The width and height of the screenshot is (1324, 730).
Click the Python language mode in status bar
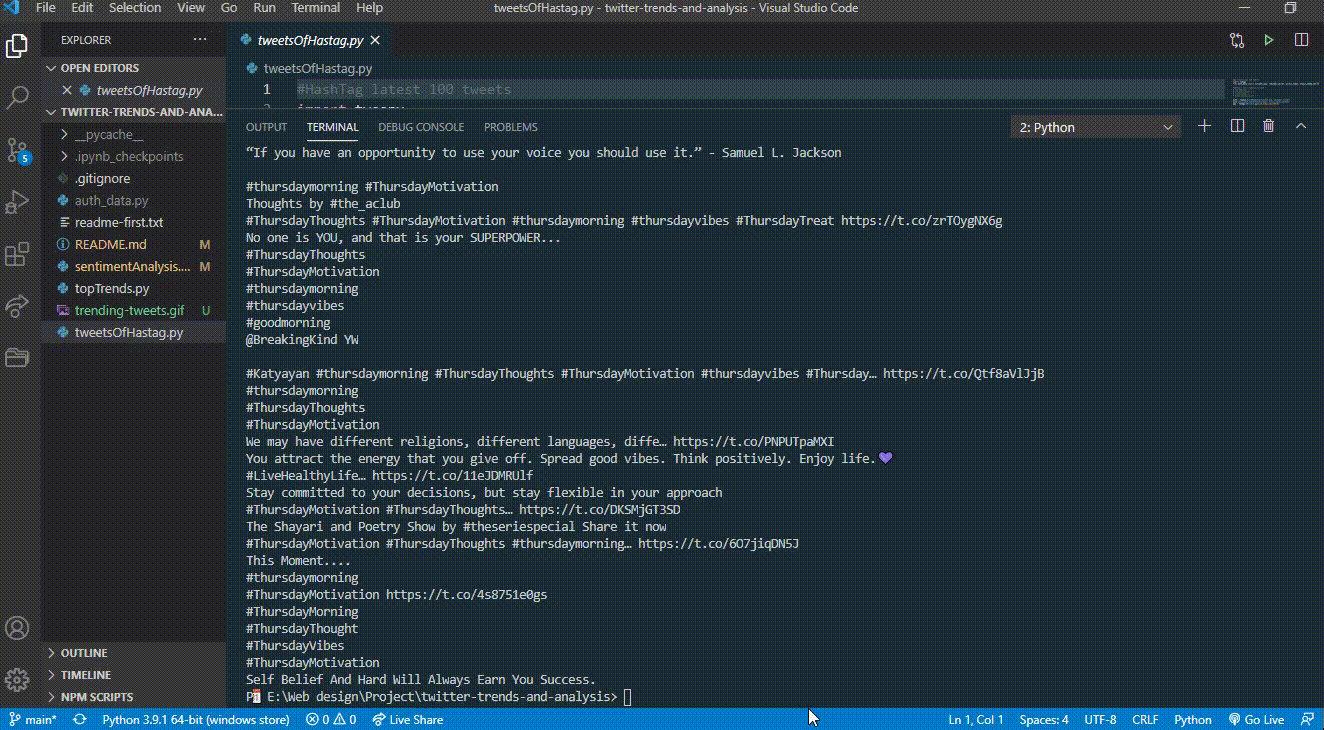pos(1192,719)
